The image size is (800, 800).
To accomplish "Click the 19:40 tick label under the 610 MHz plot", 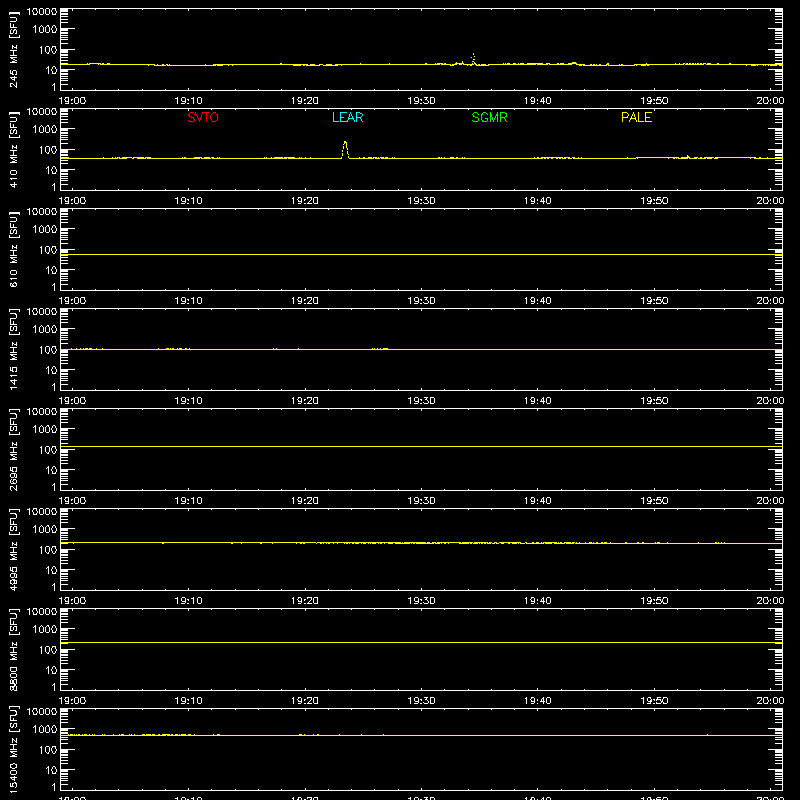I will pyautogui.click(x=537, y=301).
